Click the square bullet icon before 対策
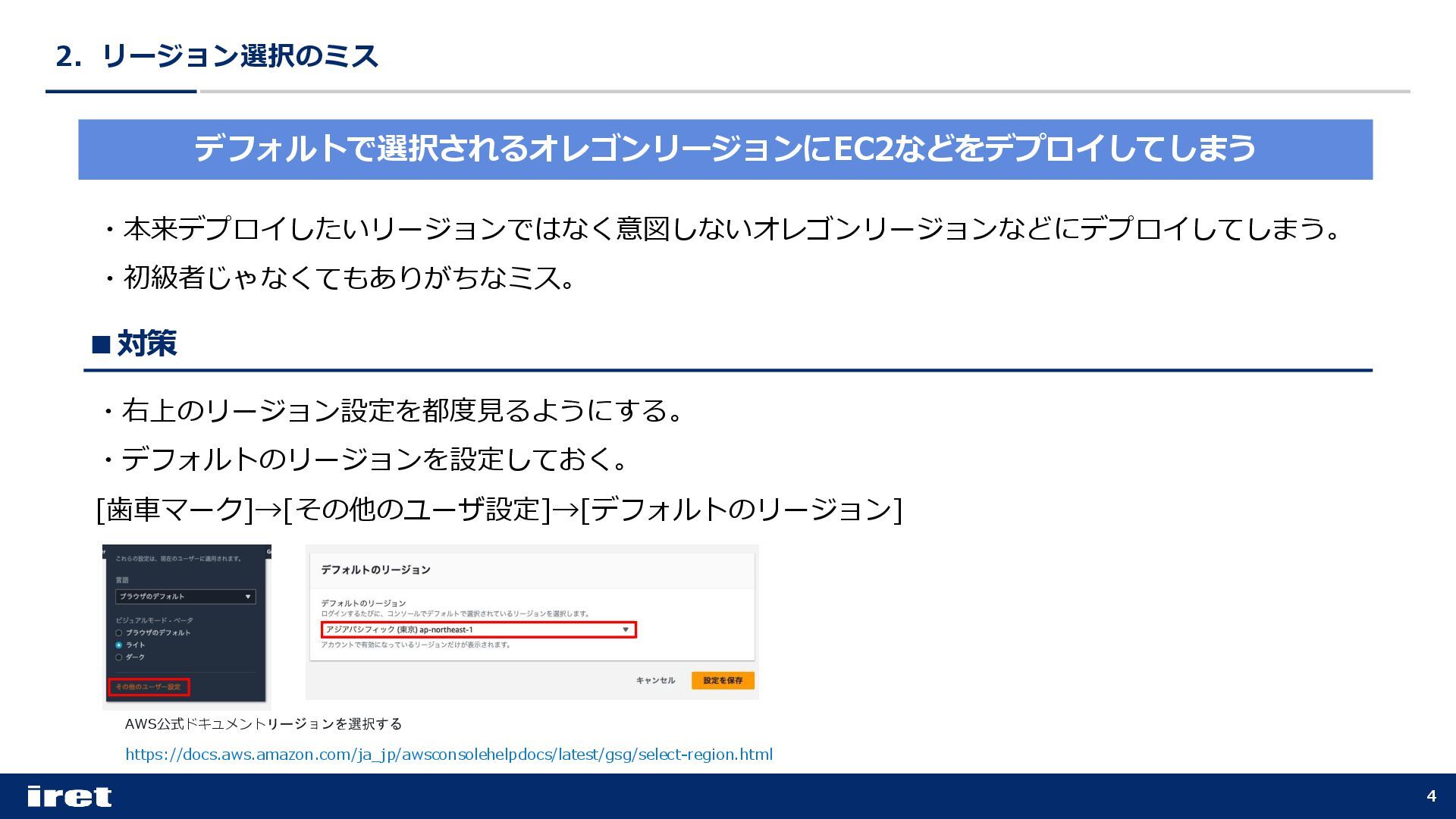The image size is (1456, 819). [101, 345]
